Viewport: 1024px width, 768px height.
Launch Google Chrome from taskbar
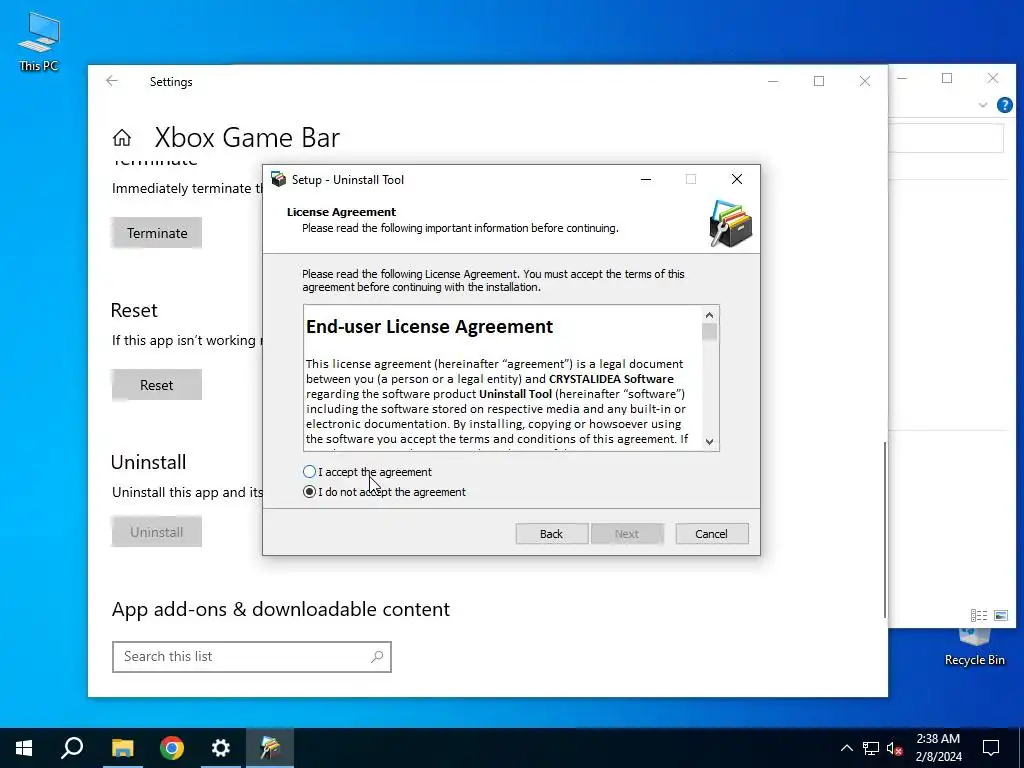[172, 748]
